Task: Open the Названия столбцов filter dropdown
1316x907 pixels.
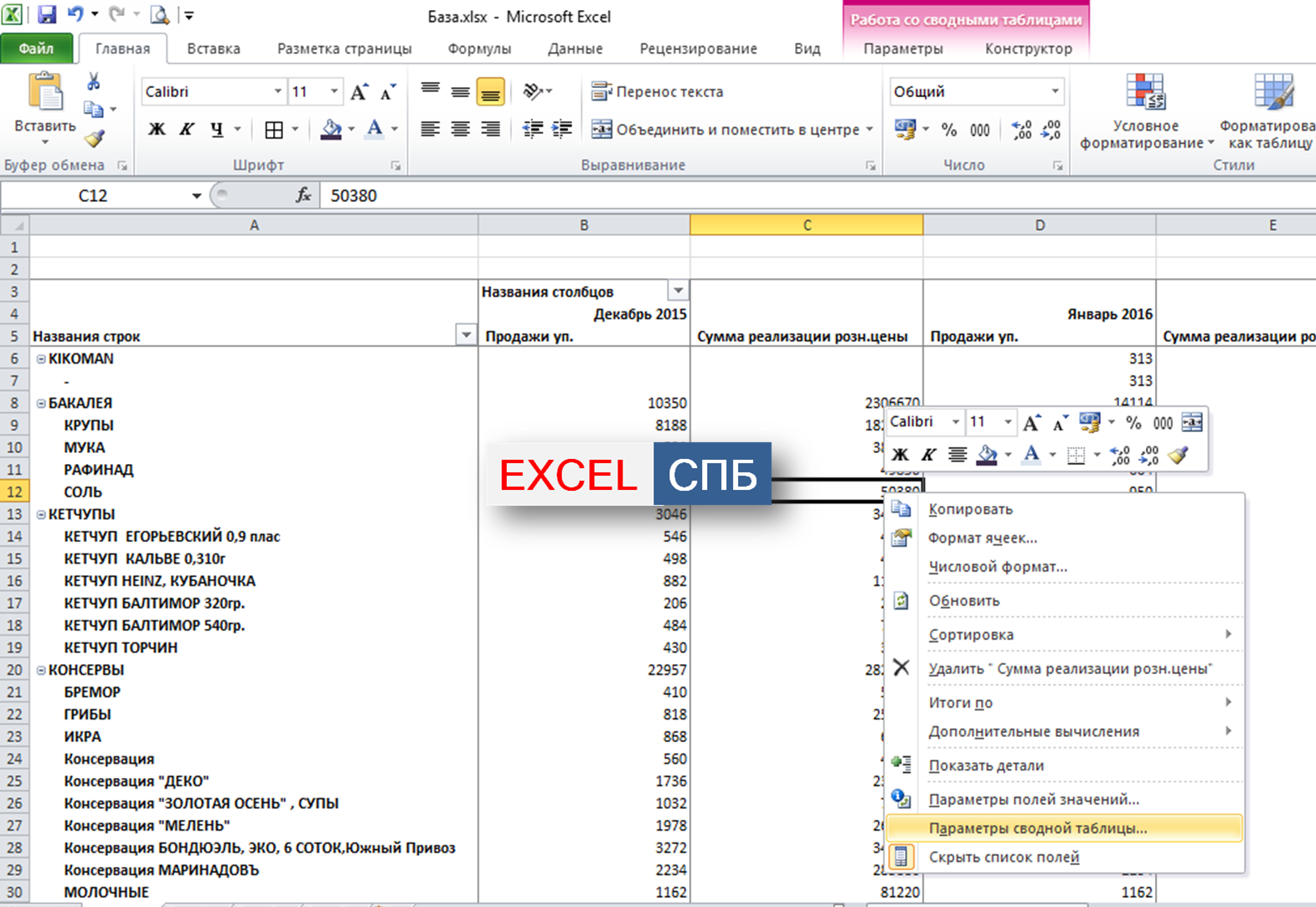Action: (x=678, y=291)
